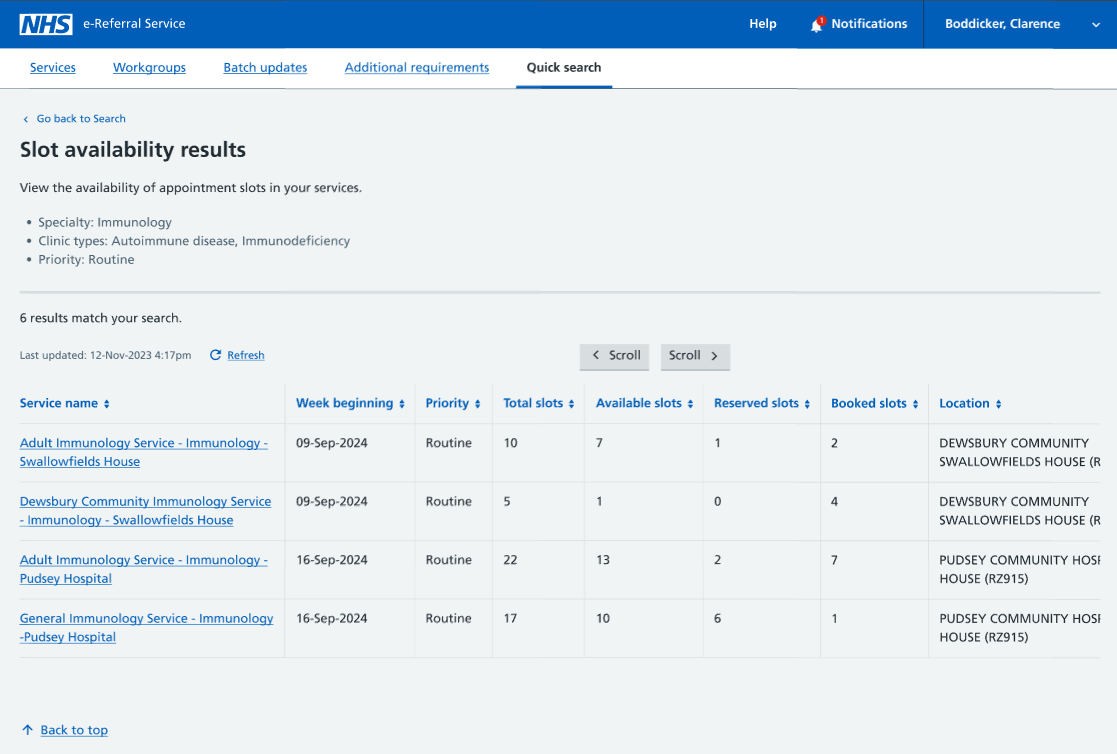Sort by Priority column arrows
Image resolution: width=1117 pixels, height=754 pixels.
(477, 404)
